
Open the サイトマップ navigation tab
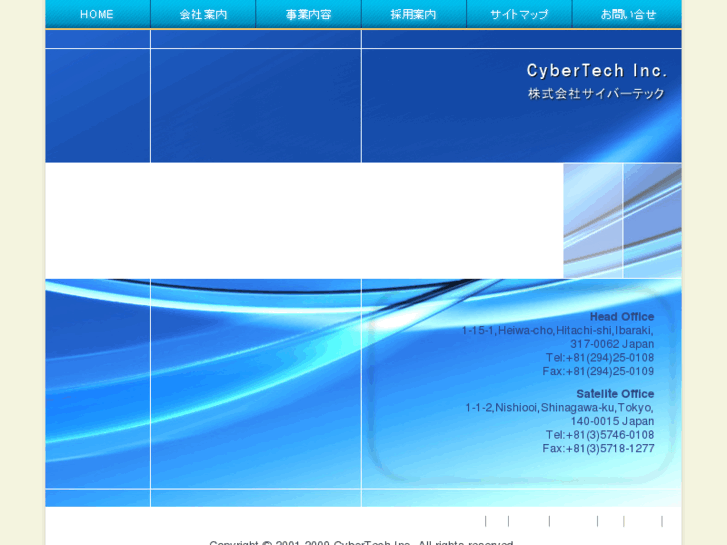(x=519, y=14)
